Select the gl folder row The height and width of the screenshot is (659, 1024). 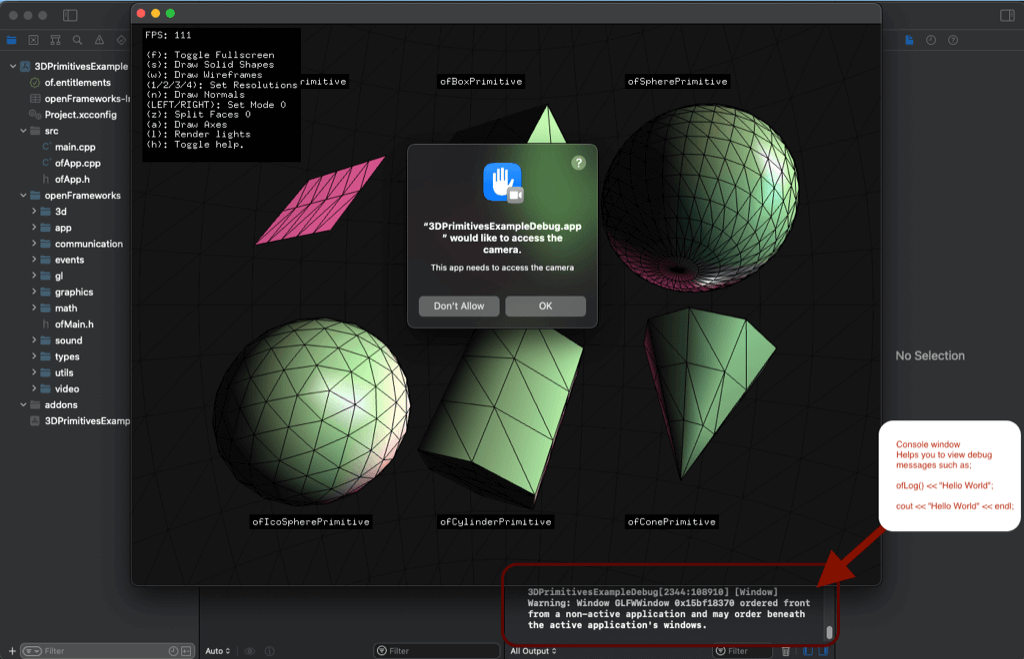(x=59, y=276)
